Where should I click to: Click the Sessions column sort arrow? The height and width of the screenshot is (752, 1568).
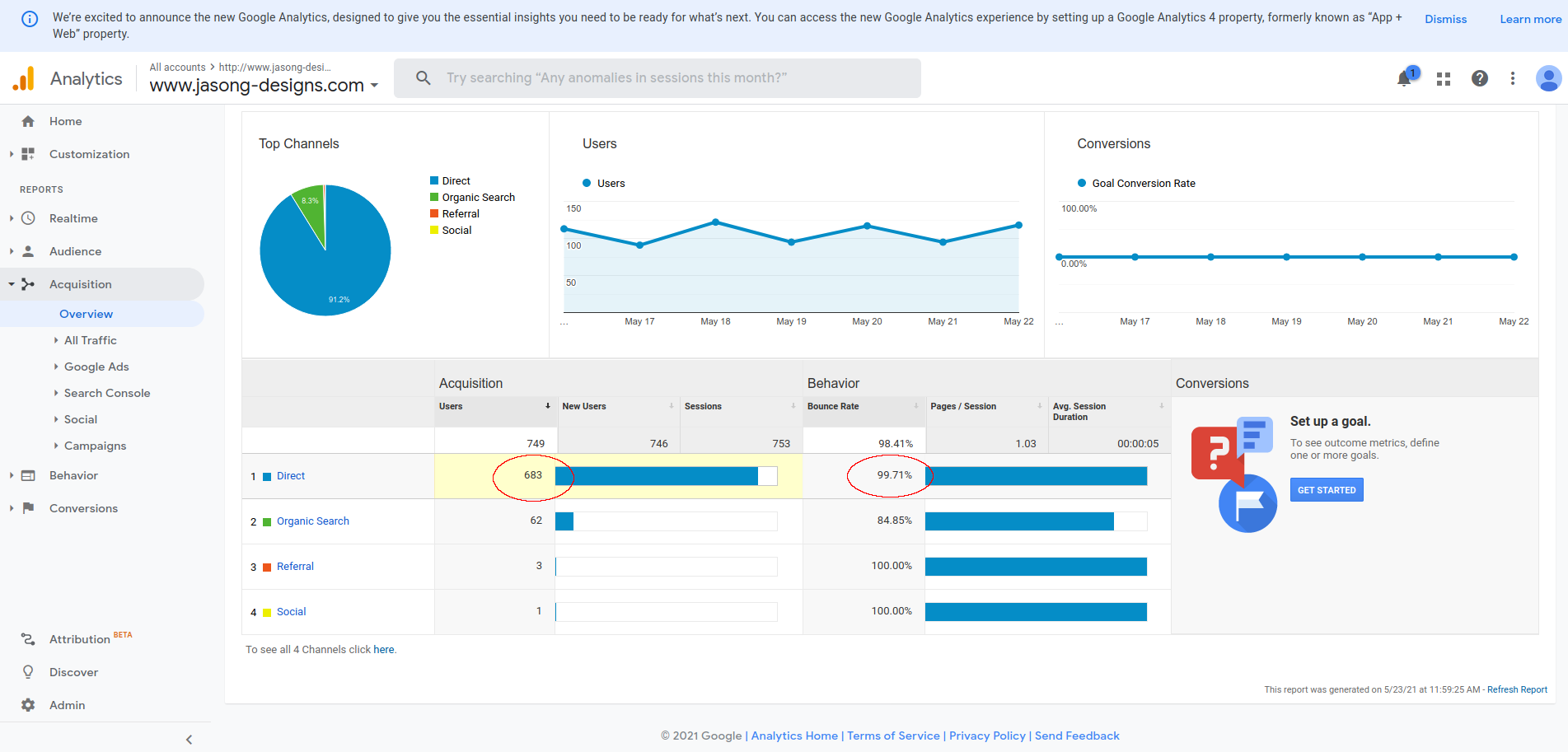793,406
